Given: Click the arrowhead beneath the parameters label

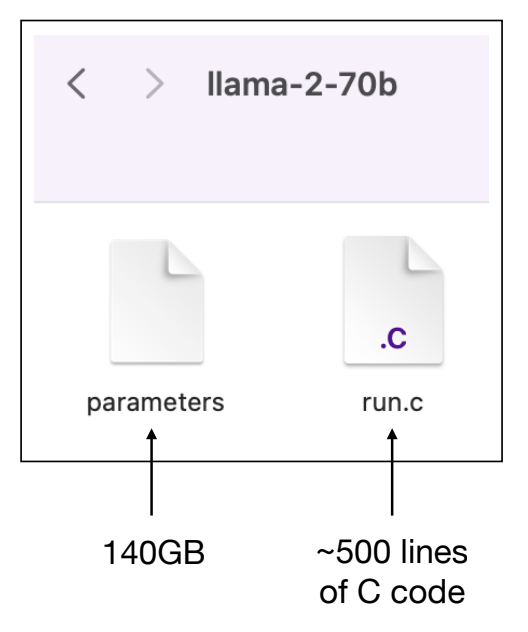Looking at the screenshot, I should pyautogui.click(x=152, y=434).
